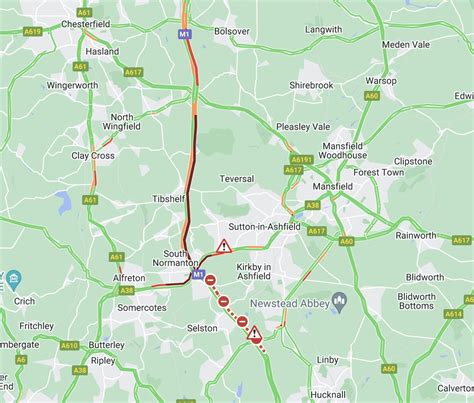Click the A619 road badge near Chesterfield
Image resolution: width=474 pixels, height=403 pixels.
tap(33, 32)
